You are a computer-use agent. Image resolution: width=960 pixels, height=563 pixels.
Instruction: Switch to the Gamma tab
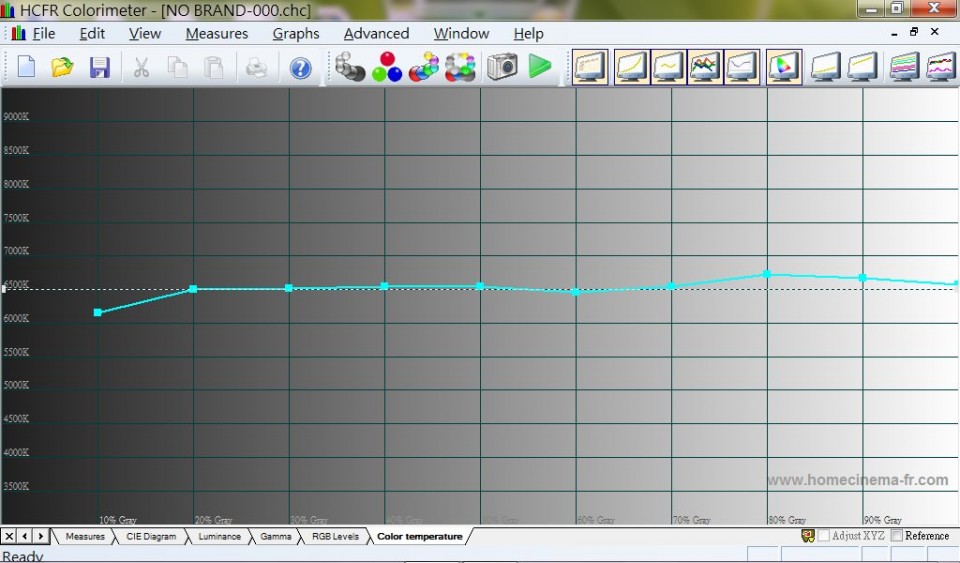pos(276,536)
